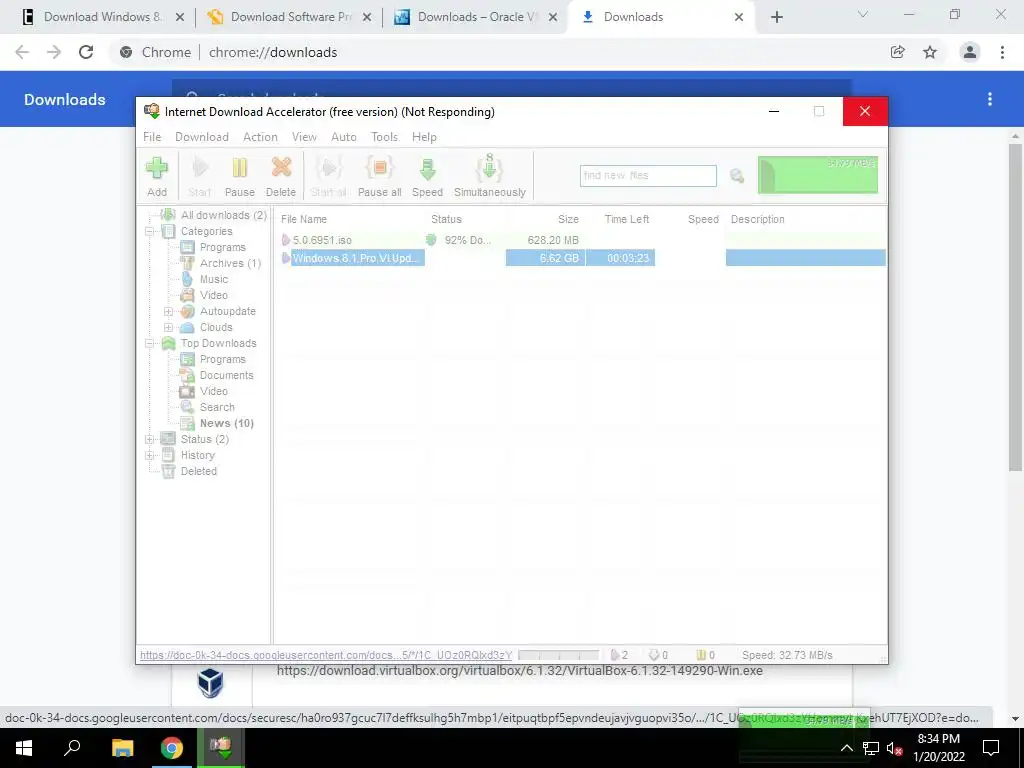Select the Autoupdate category
Screen dimensions: 1024x768
227,311
